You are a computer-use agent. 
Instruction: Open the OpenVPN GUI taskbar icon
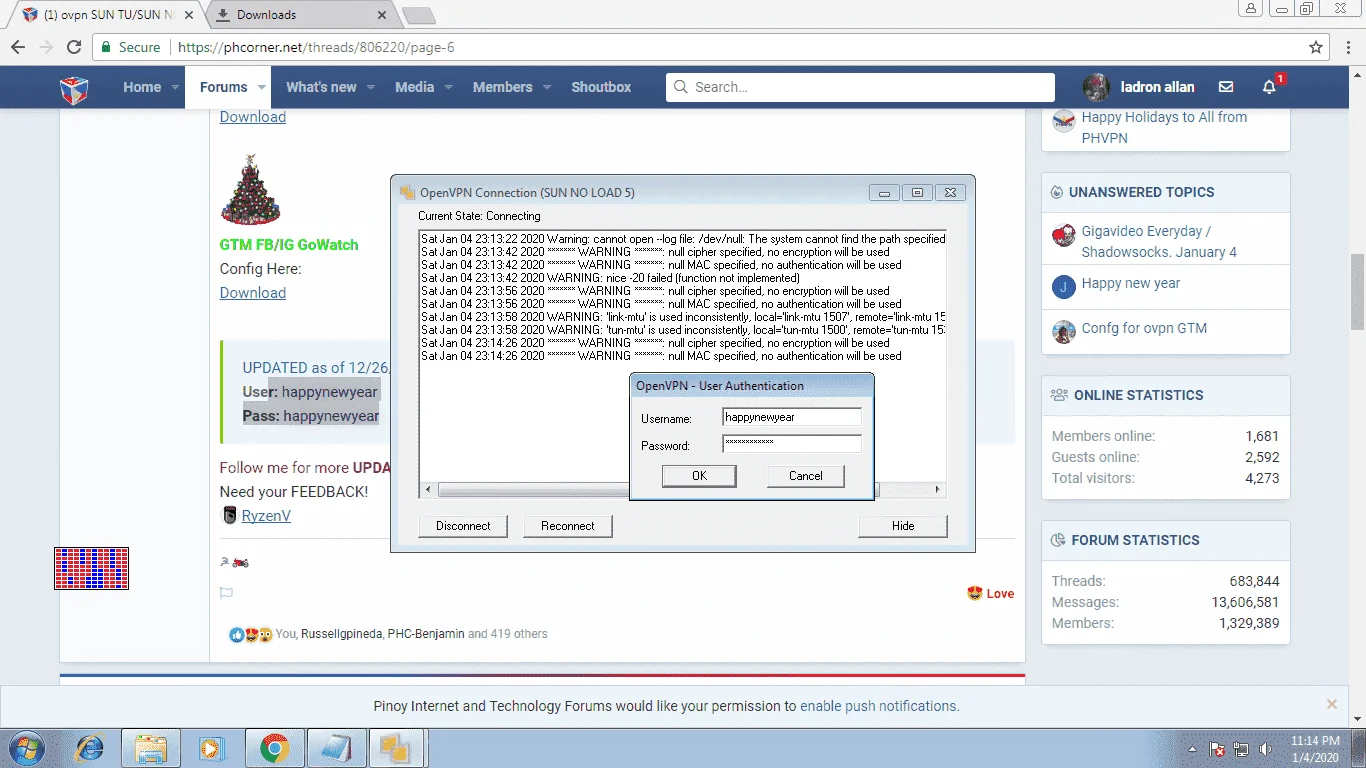click(398, 748)
